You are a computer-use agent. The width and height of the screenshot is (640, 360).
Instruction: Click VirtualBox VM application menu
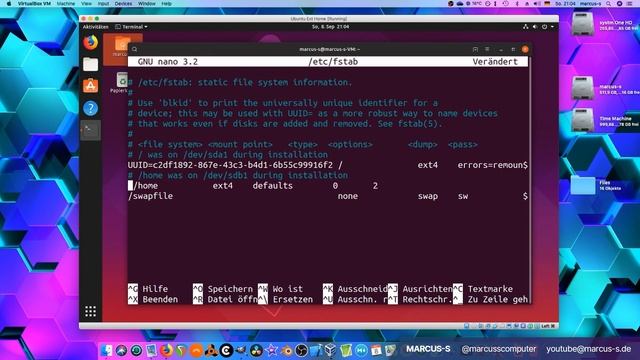(x=34, y=4)
